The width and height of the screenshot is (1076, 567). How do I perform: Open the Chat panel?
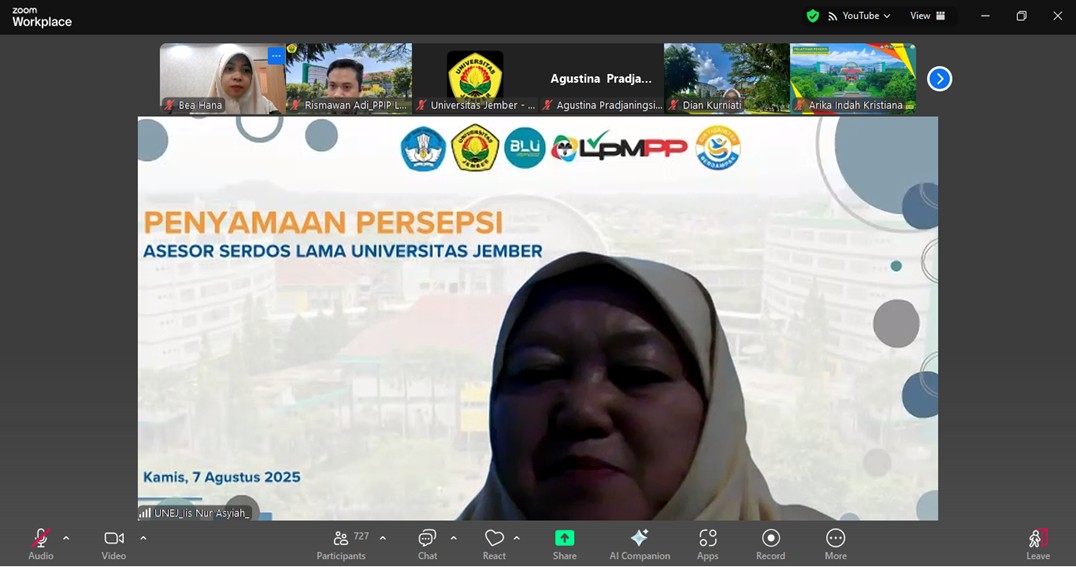(x=427, y=544)
